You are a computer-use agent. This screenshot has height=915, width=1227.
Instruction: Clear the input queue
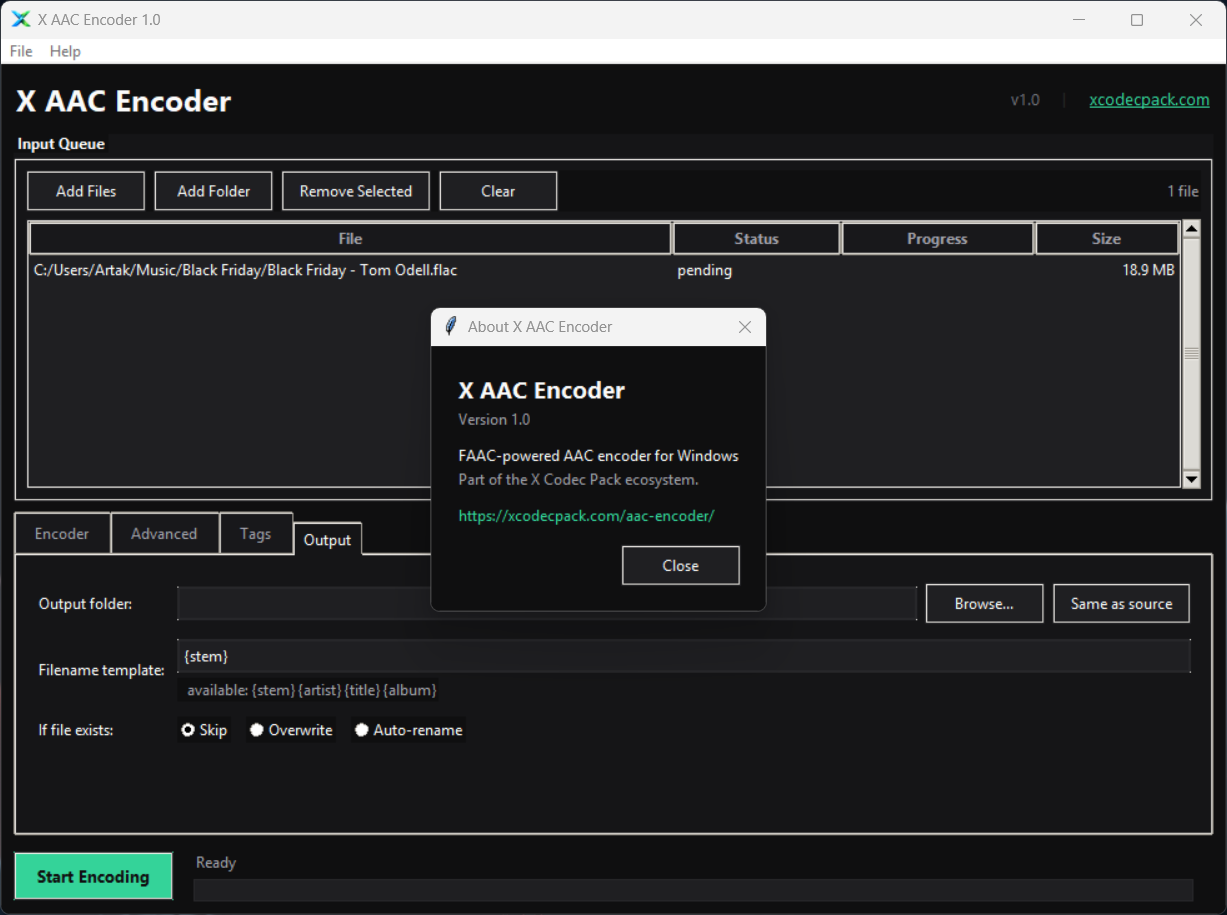pyautogui.click(x=498, y=191)
